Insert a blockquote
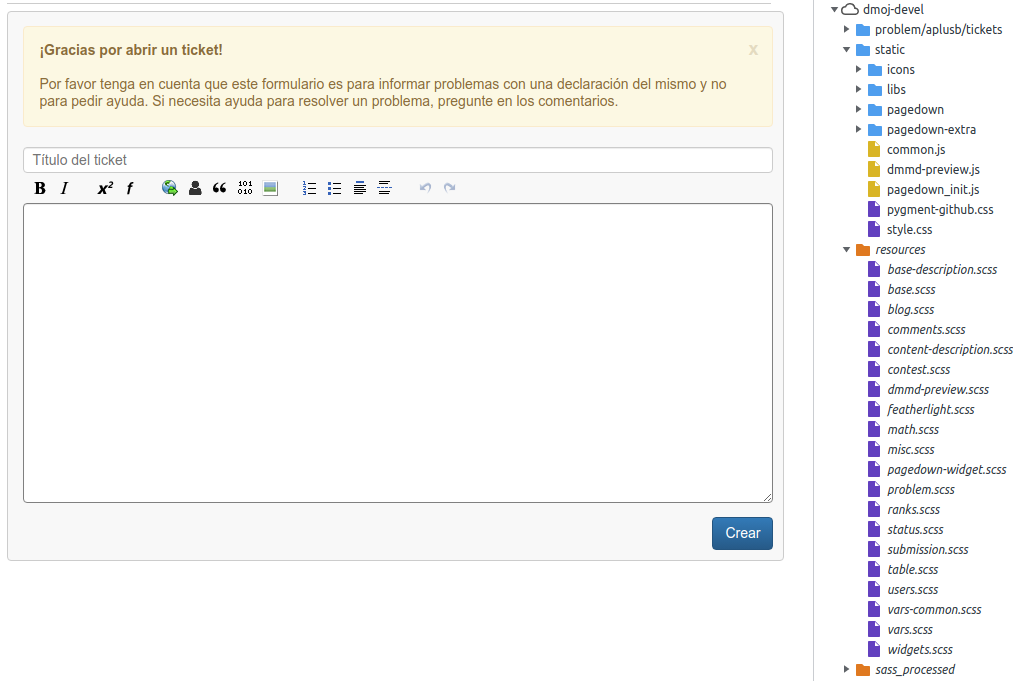1013x681 pixels. tap(219, 188)
